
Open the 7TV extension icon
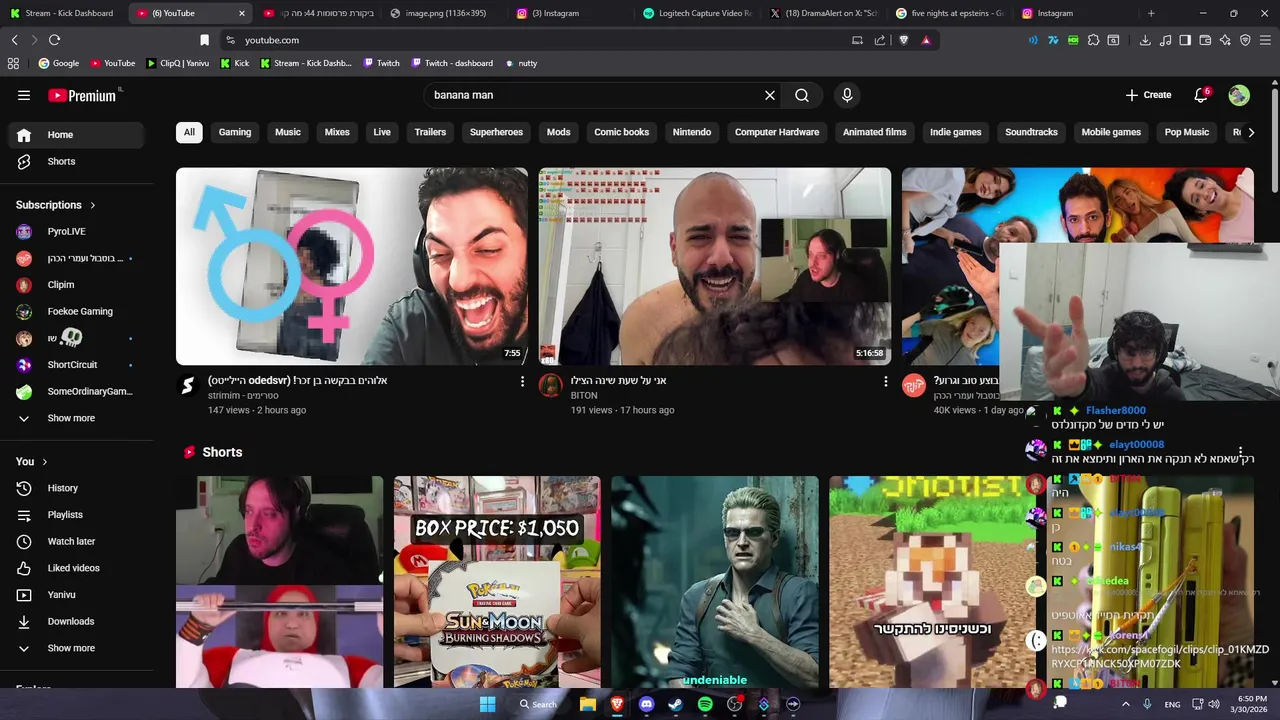(1053, 40)
